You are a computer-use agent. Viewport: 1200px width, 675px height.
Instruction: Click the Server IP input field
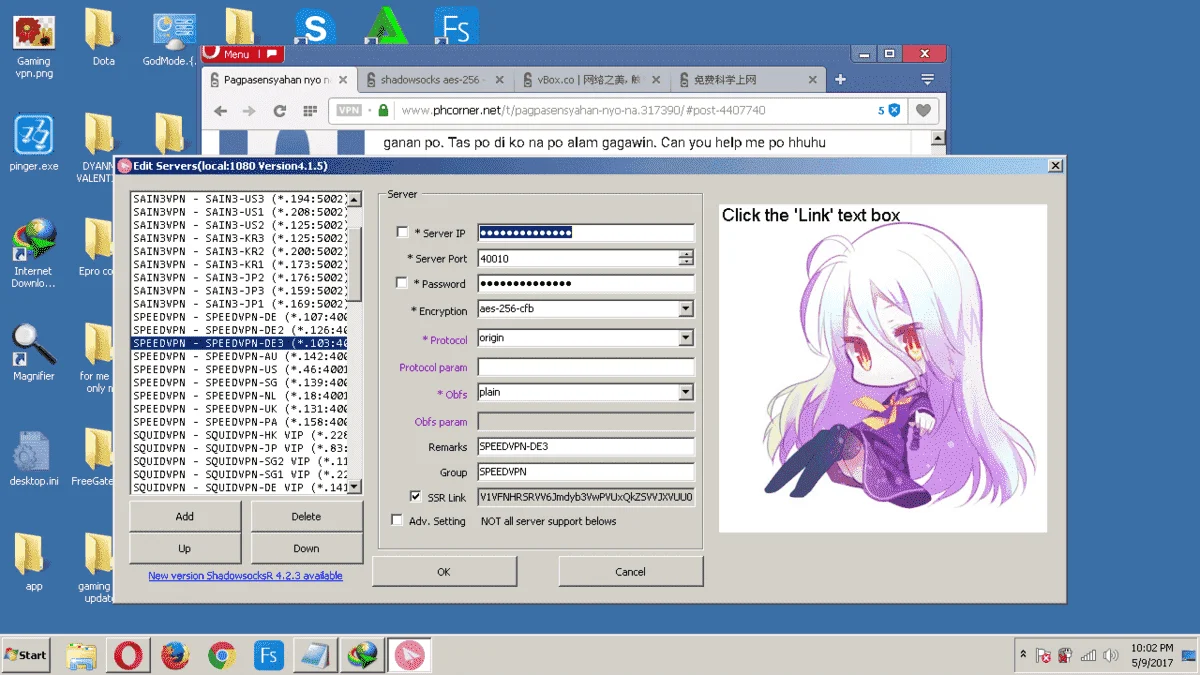pyautogui.click(x=586, y=232)
